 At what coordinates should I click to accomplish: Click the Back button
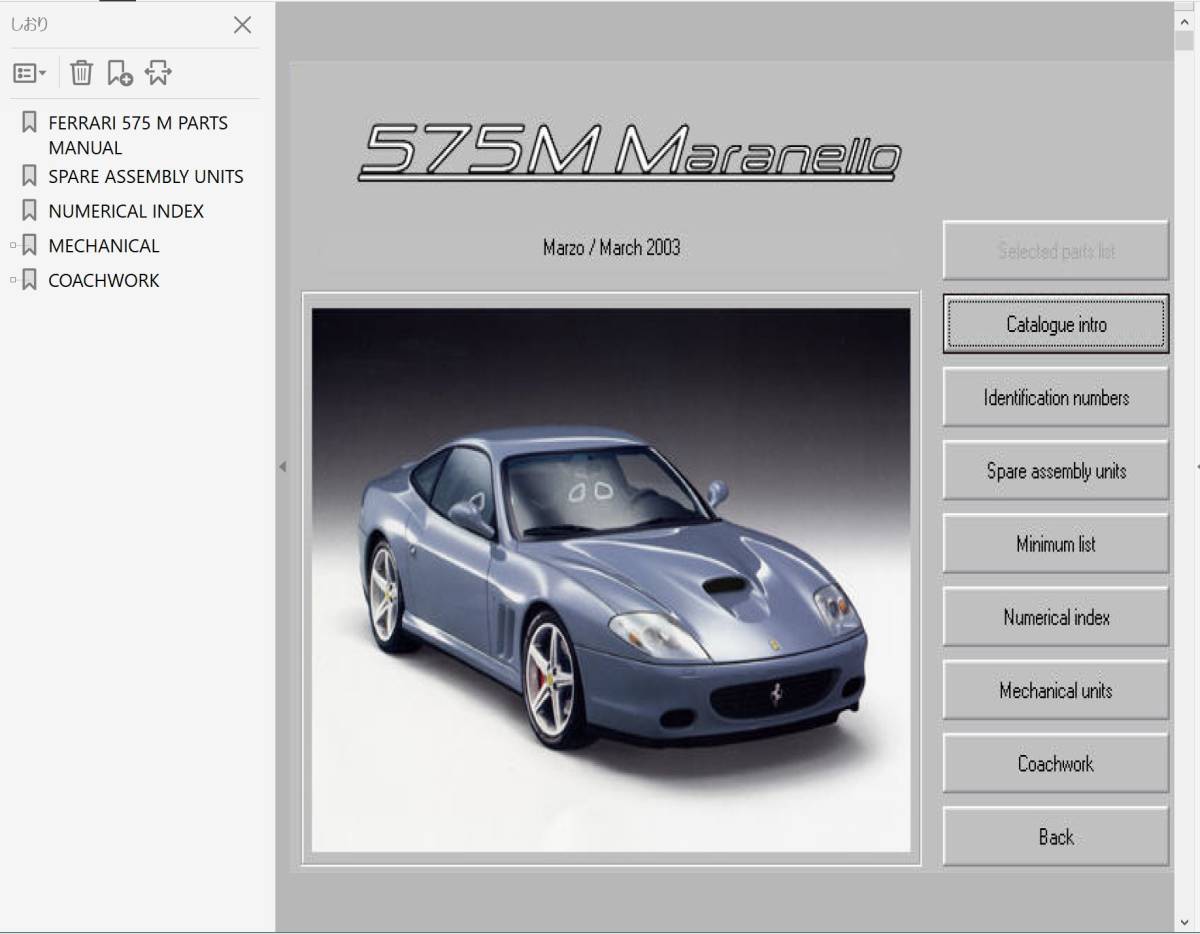point(1056,837)
